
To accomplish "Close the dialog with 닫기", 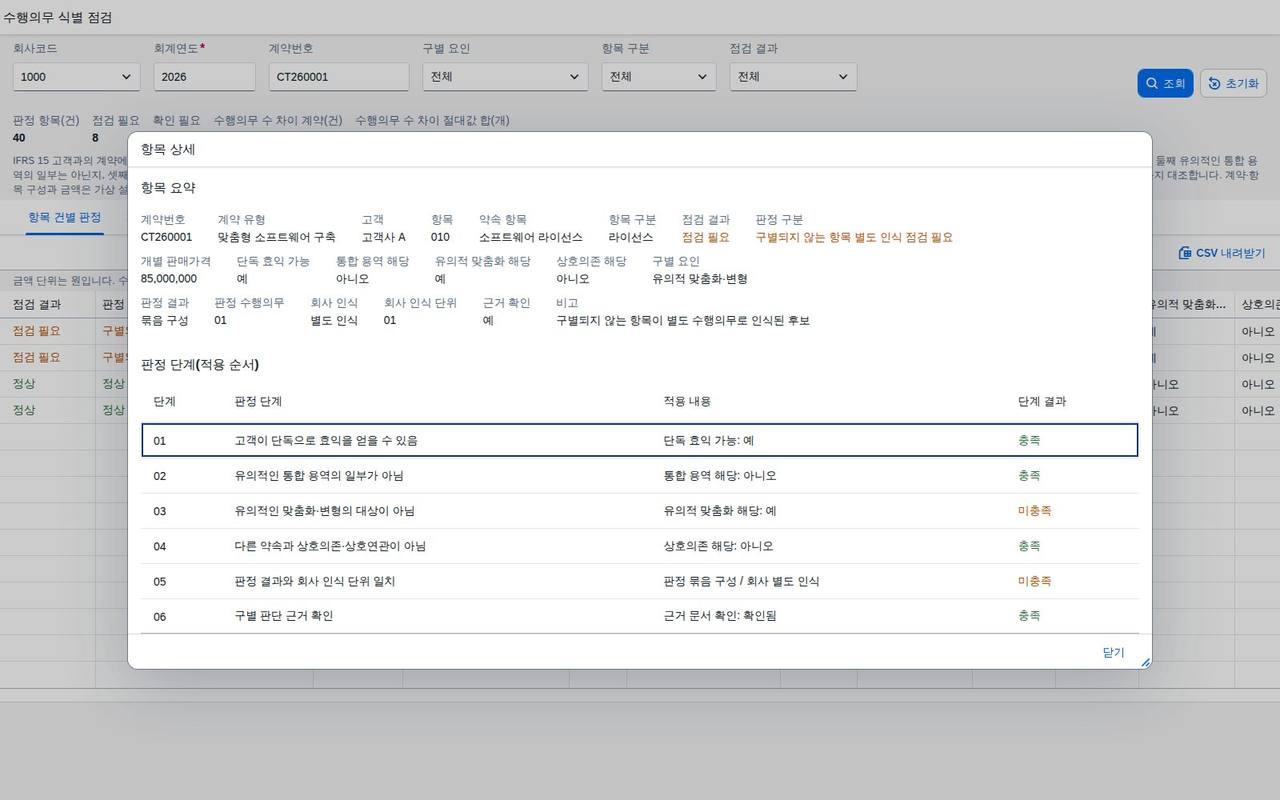I will tap(1113, 652).
